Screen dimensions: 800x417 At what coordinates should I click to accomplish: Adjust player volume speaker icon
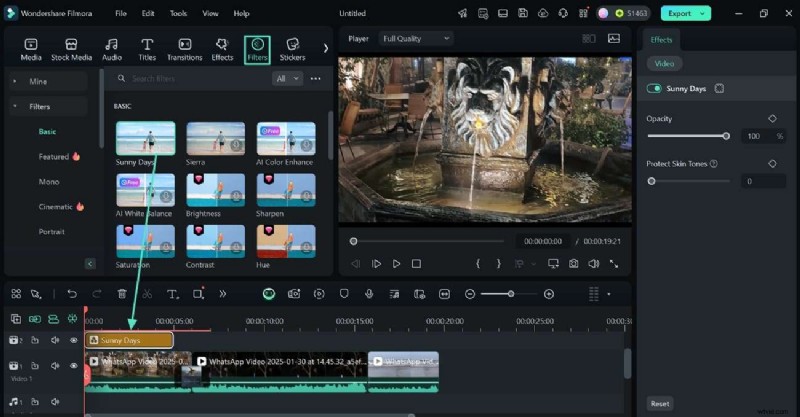point(593,264)
